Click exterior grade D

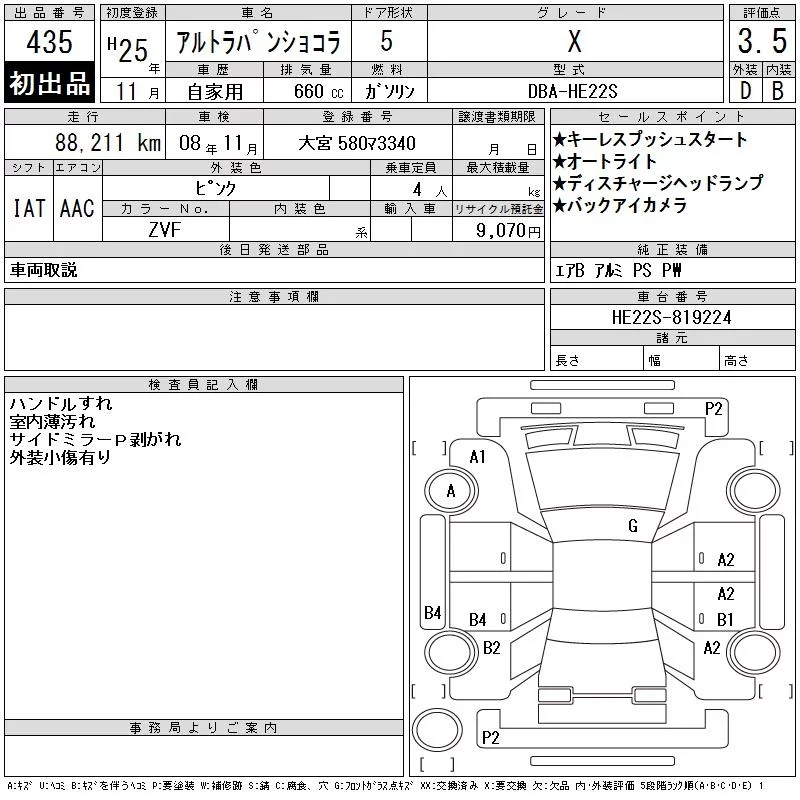tap(745, 91)
